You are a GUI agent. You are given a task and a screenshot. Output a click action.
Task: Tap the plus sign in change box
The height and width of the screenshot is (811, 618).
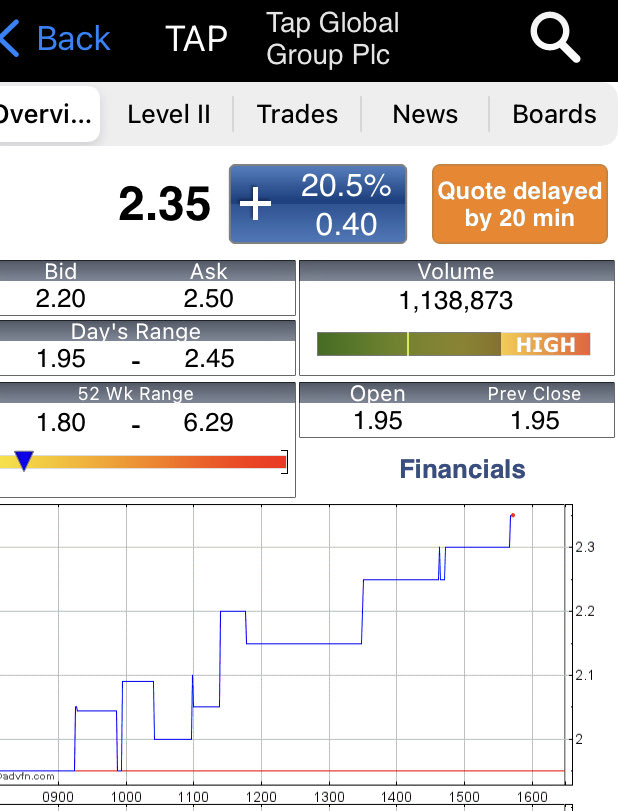click(255, 204)
